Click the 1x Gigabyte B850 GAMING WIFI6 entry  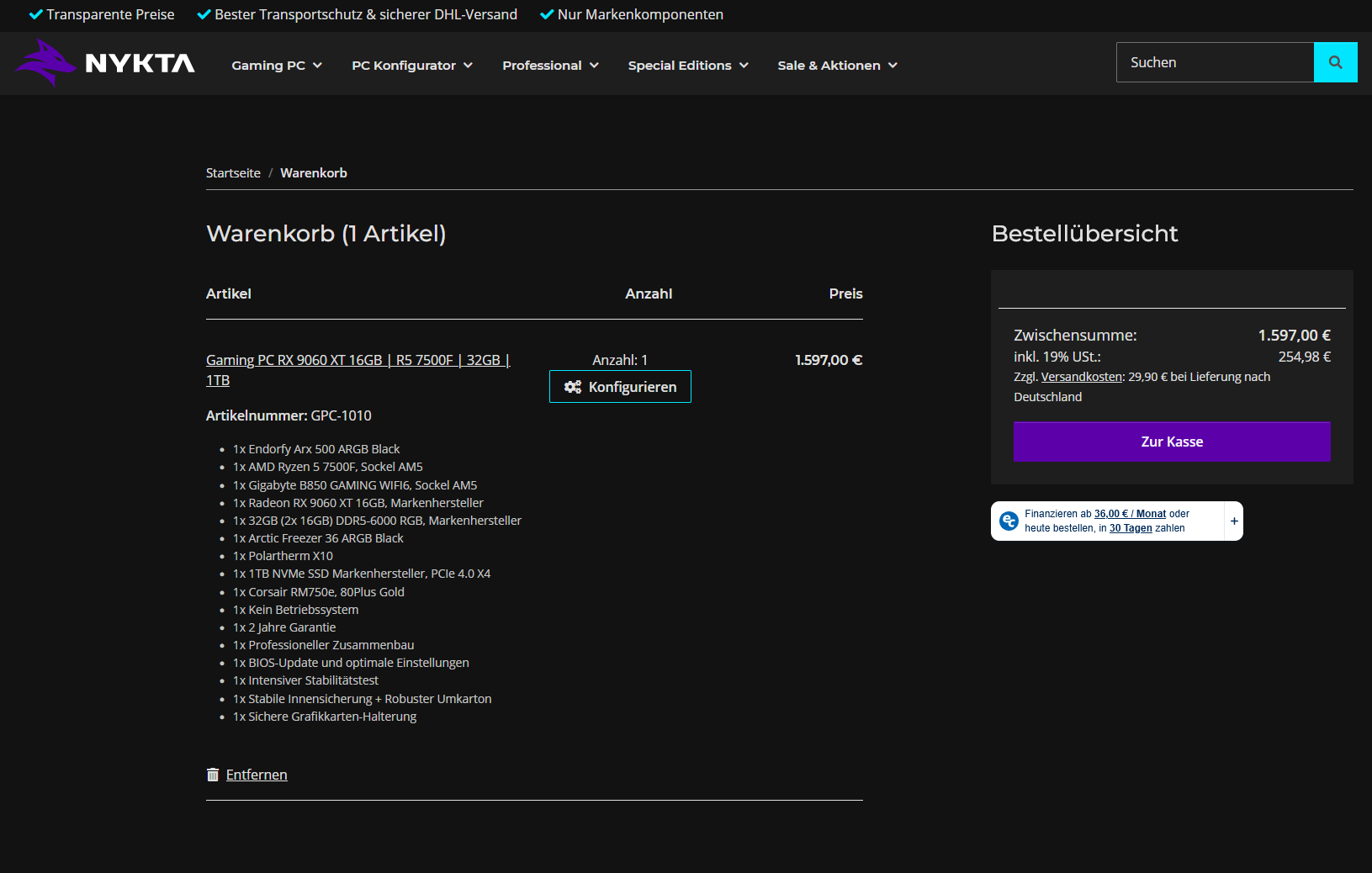click(355, 485)
